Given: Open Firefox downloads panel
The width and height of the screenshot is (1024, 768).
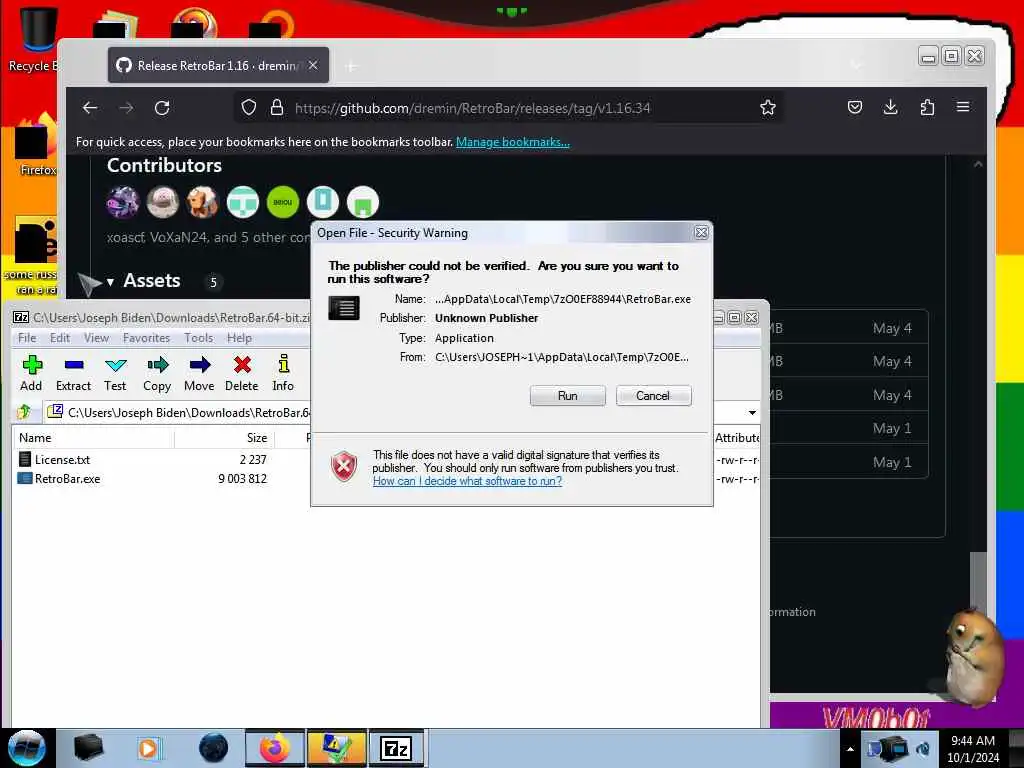Looking at the screenshot, I should click(890, 108).
